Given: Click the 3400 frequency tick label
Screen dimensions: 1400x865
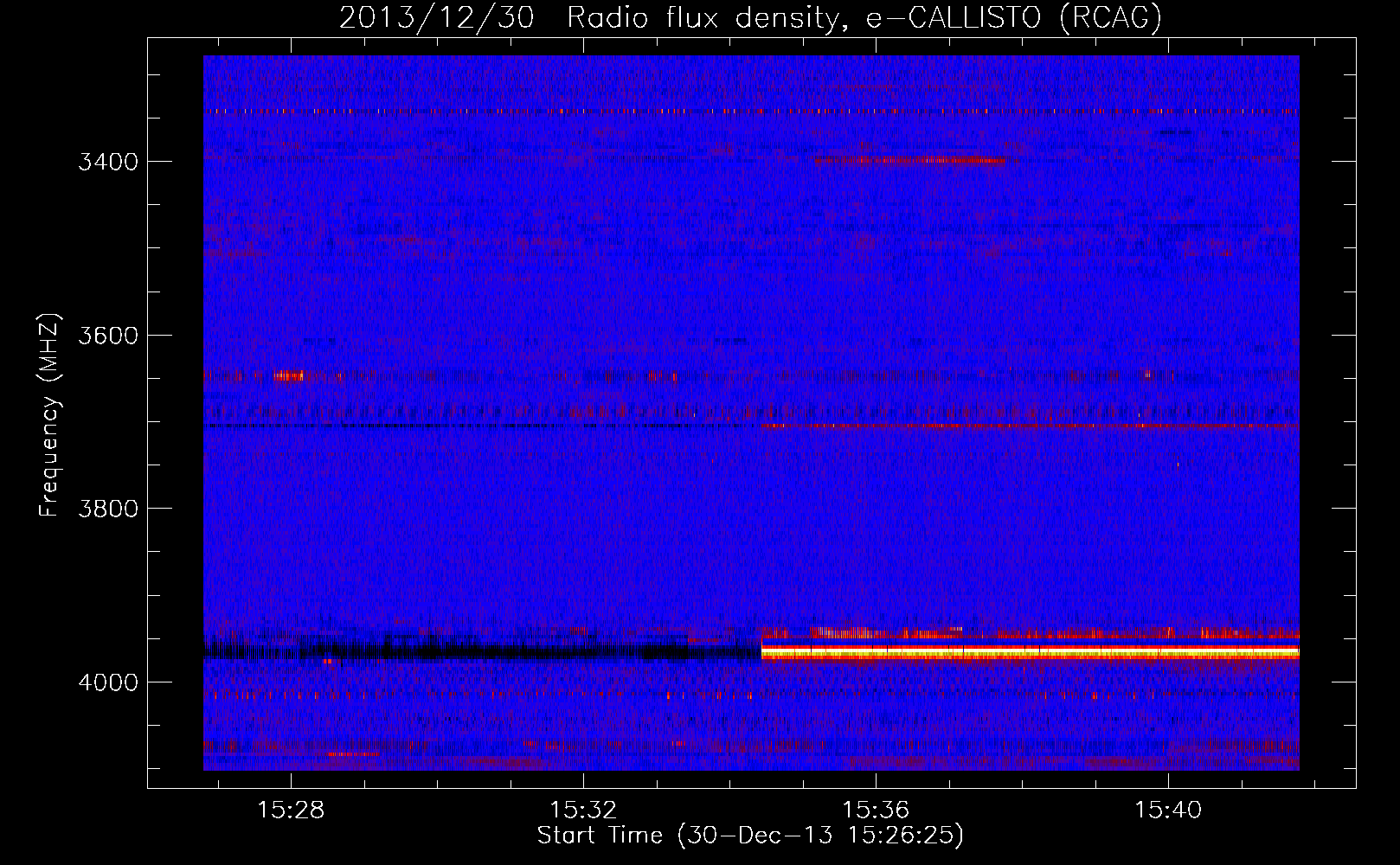Looking at the screenshot, I should 108,162.
